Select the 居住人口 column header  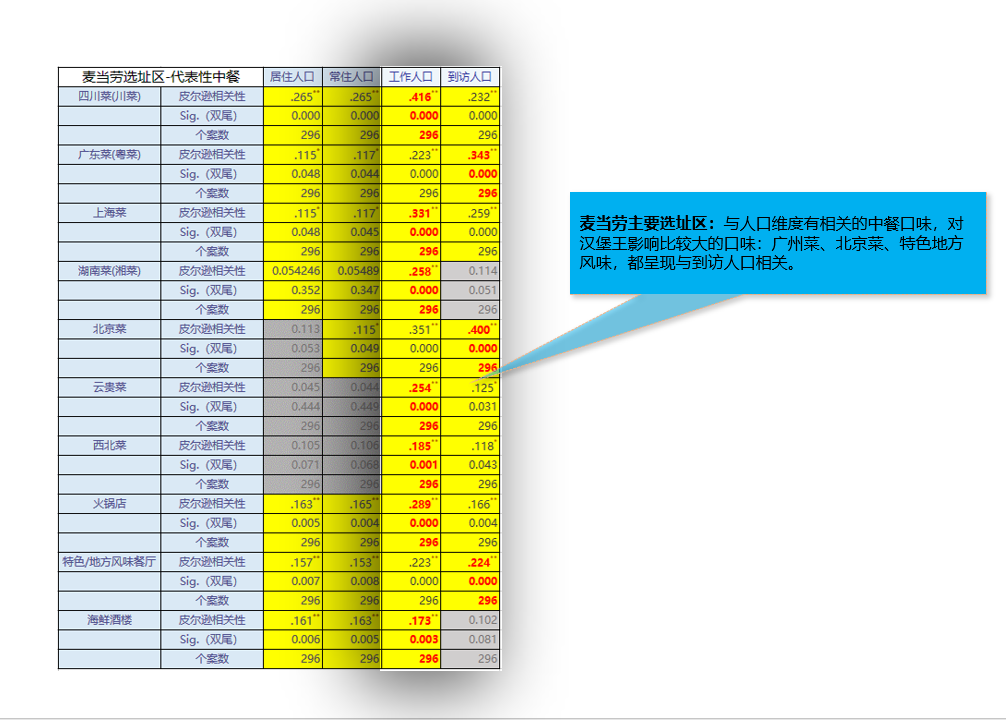(x=293, y=77)
